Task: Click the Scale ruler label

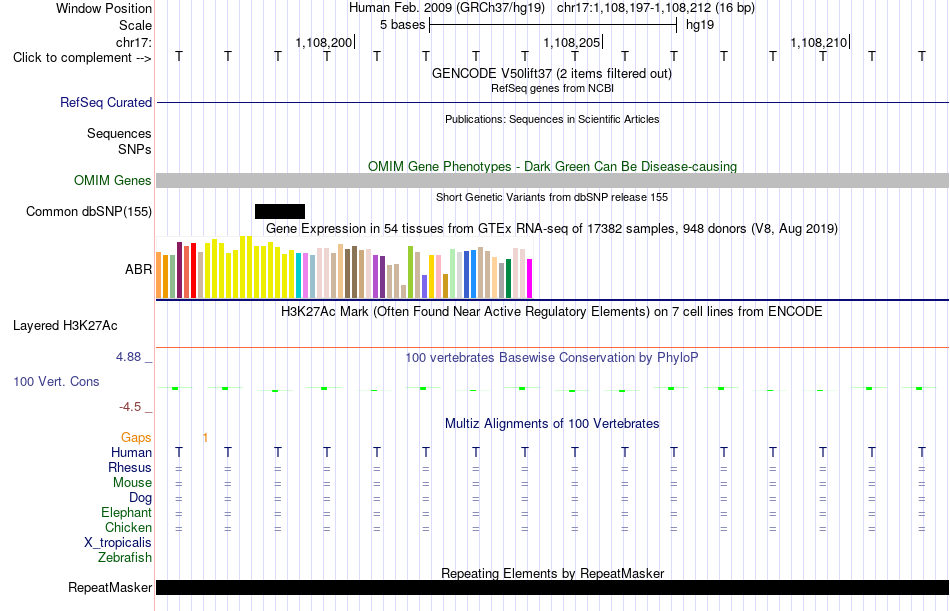Action: (x=135, y=25)
